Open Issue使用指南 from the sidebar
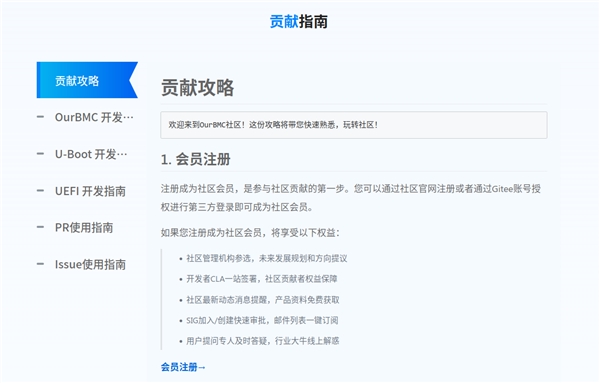The image size is (600, 383). 90,264
